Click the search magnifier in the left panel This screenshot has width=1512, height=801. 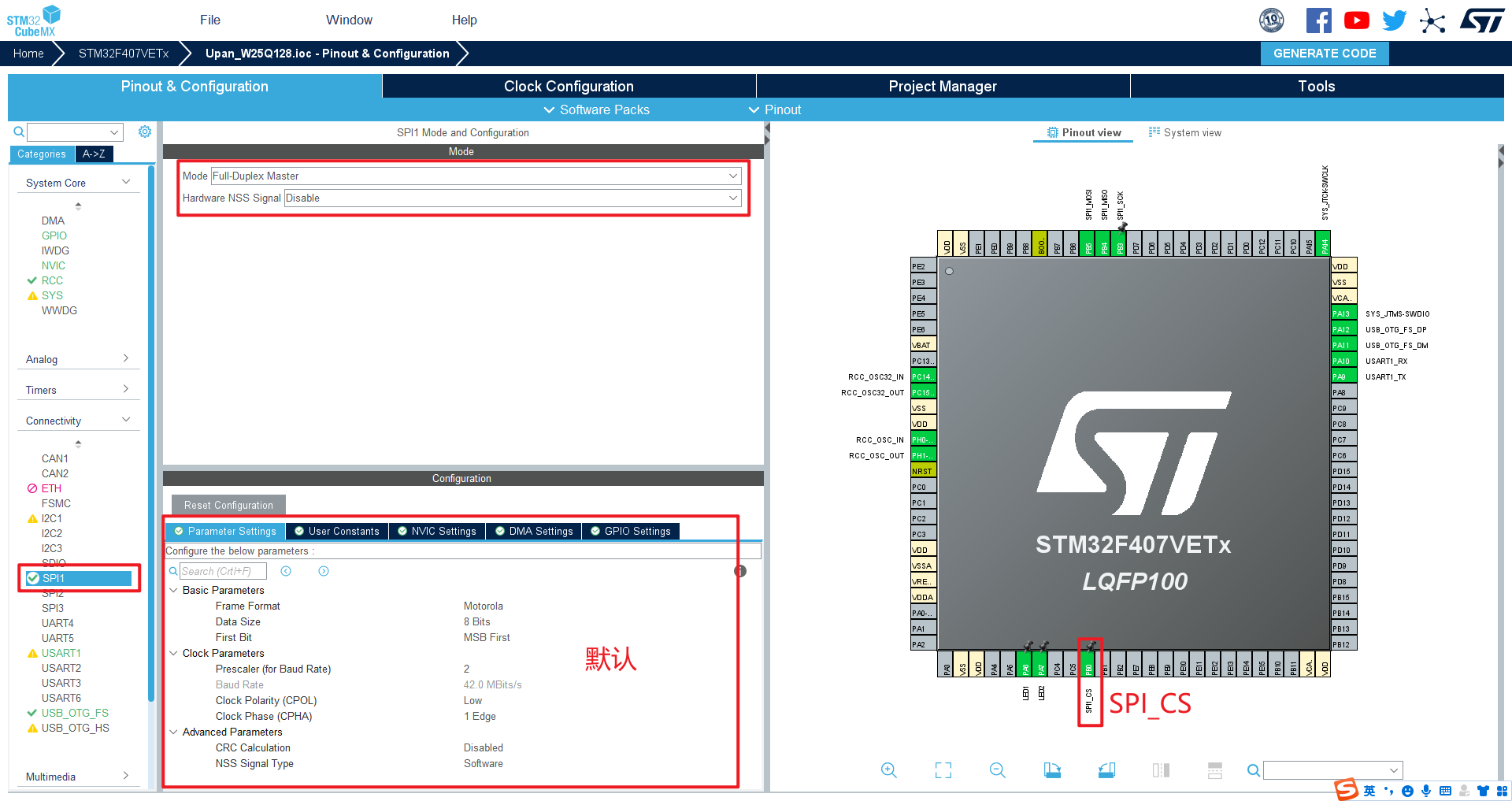(x=18, y=132)
